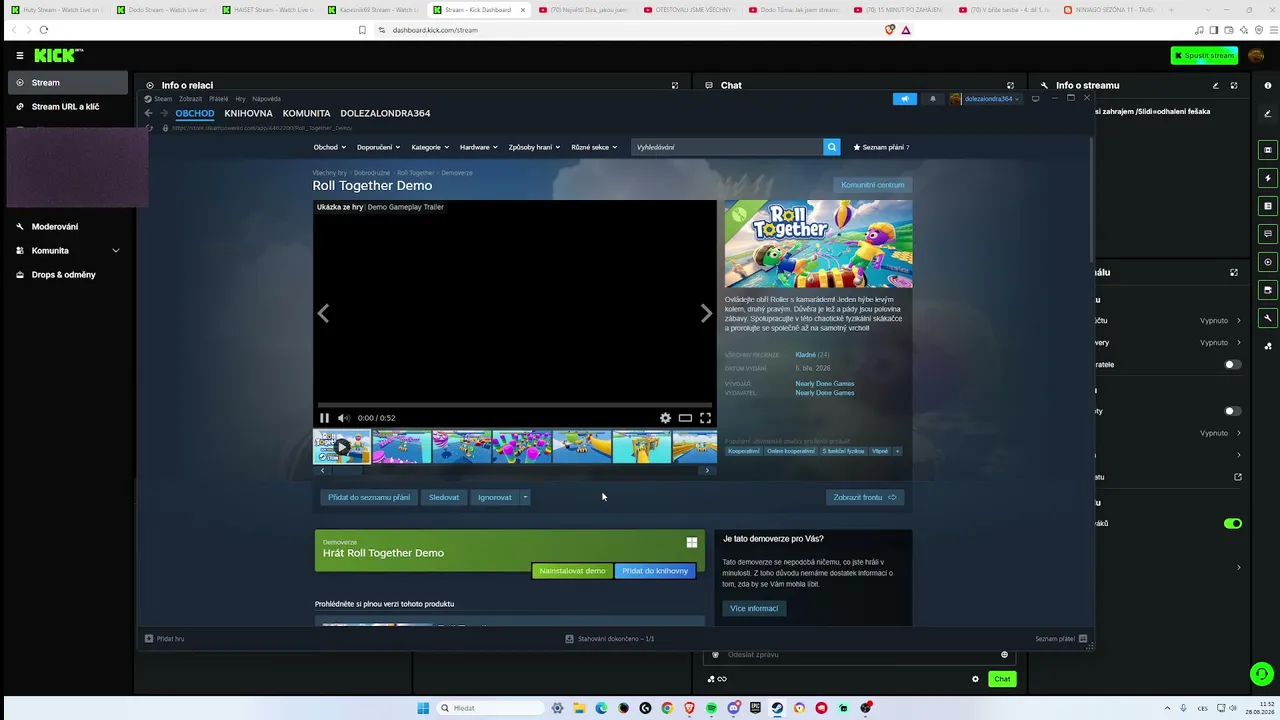This screenshot has width=1280, height=720.
Task: Open the Hardware dropdown
Action: pyautogui.click(x=478, y=147)
